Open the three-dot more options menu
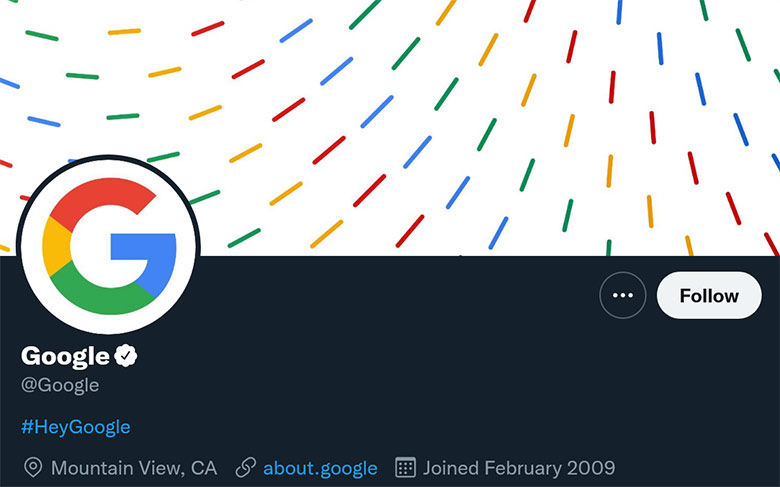The height and width of the screenshot is (487, 780). pos(623,295)
